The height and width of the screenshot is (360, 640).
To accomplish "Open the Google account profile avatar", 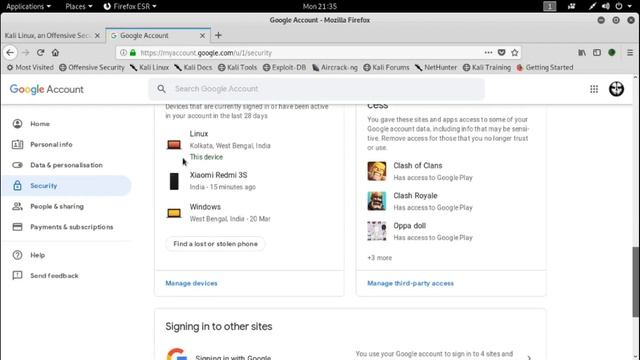I will pos(616,89).
